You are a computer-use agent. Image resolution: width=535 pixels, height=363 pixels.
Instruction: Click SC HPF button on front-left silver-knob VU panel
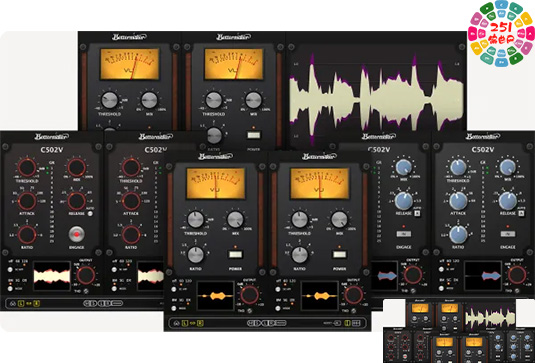174,289
